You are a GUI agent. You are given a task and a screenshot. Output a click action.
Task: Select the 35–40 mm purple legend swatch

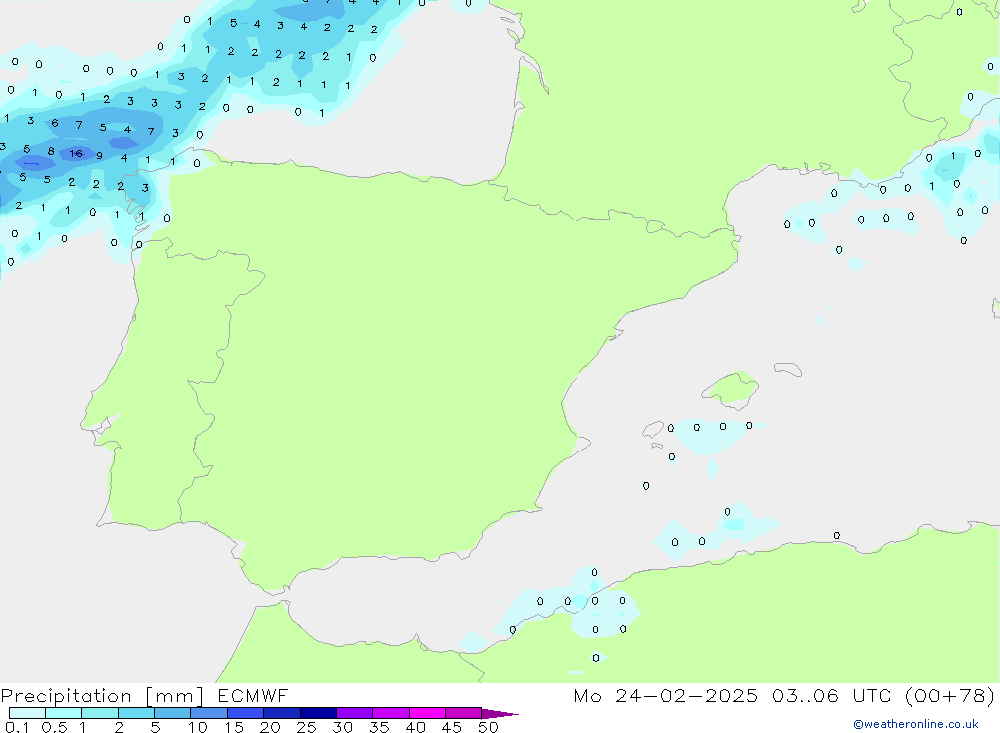(x=391, y=713)
